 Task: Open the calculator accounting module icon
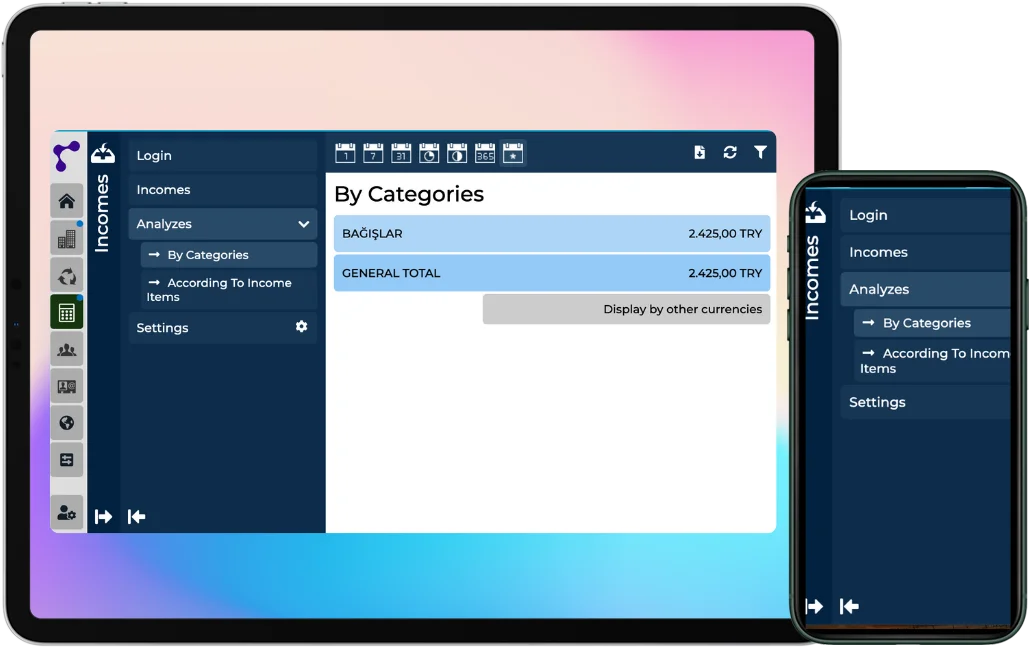point(67,312)
